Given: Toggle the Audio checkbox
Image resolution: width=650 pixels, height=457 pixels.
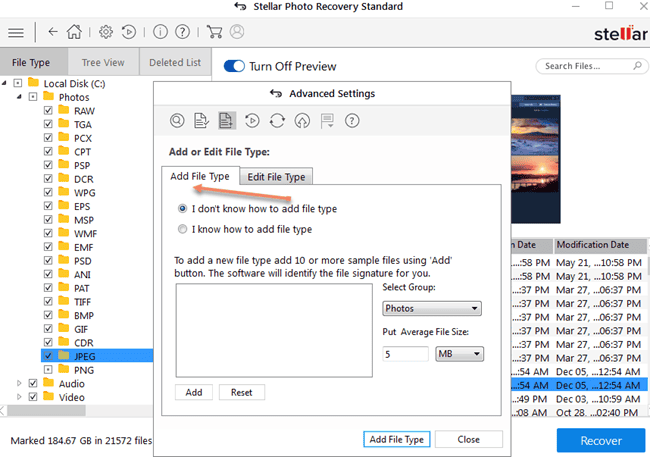Looking at the screenshot, I should 33,383.
